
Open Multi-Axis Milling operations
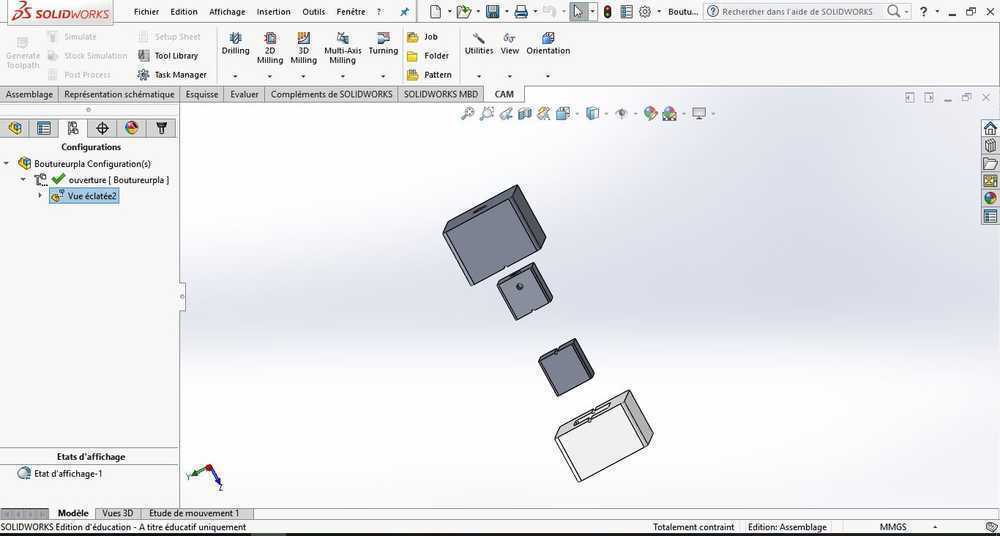tap(342, 48)
